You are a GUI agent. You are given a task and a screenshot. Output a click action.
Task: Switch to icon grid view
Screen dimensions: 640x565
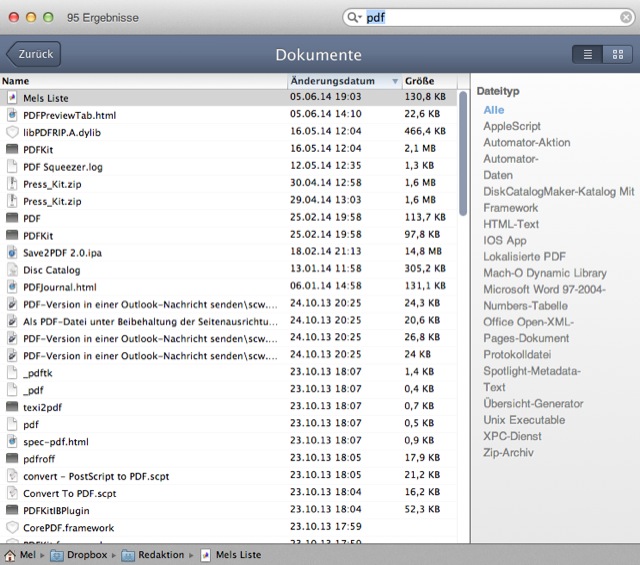[618, 54]
